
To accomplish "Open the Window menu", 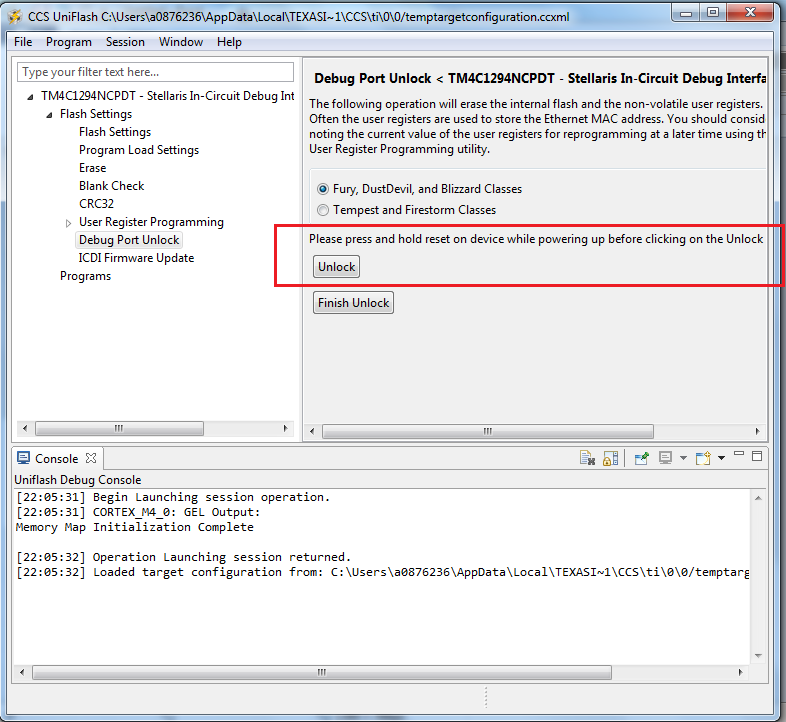I will pyautogui.click(x=181, y=42).
